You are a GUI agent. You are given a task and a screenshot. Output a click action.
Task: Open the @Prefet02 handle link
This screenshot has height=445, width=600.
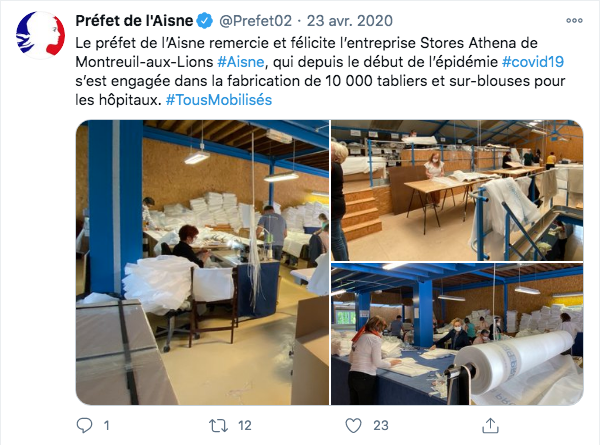(x=255, y=21)
